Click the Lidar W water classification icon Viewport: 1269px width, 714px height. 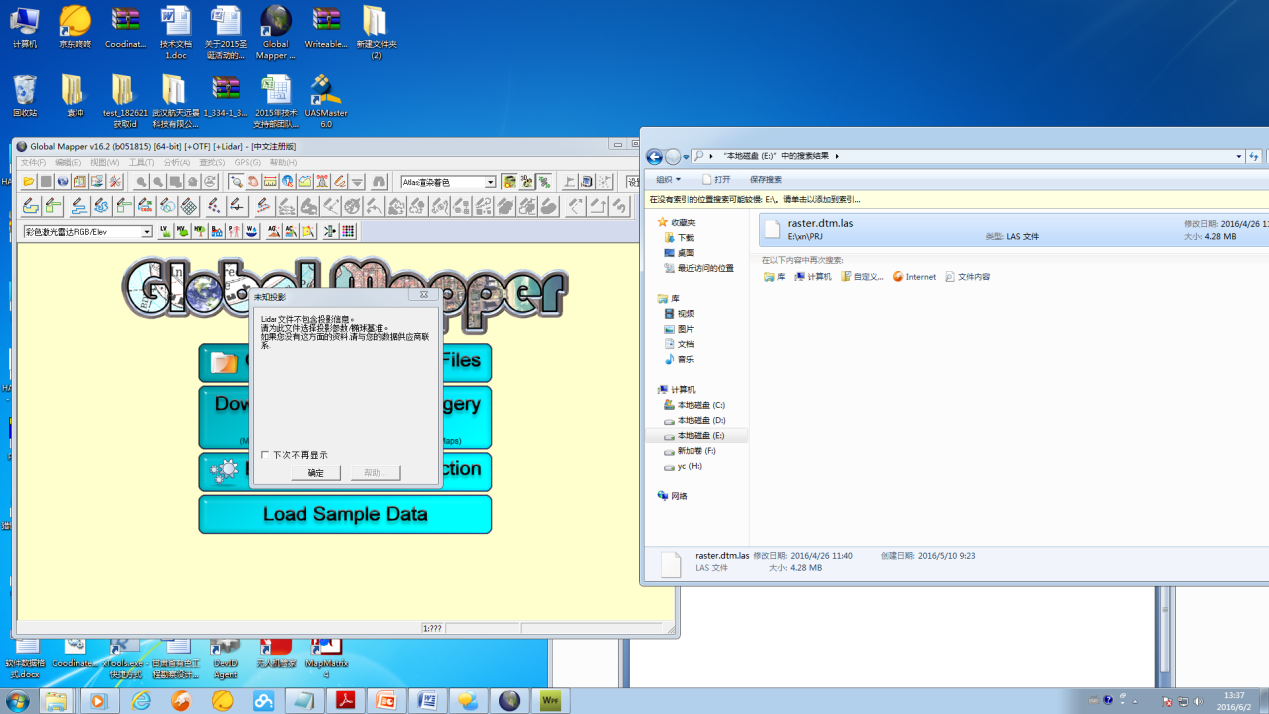[250, 231]
